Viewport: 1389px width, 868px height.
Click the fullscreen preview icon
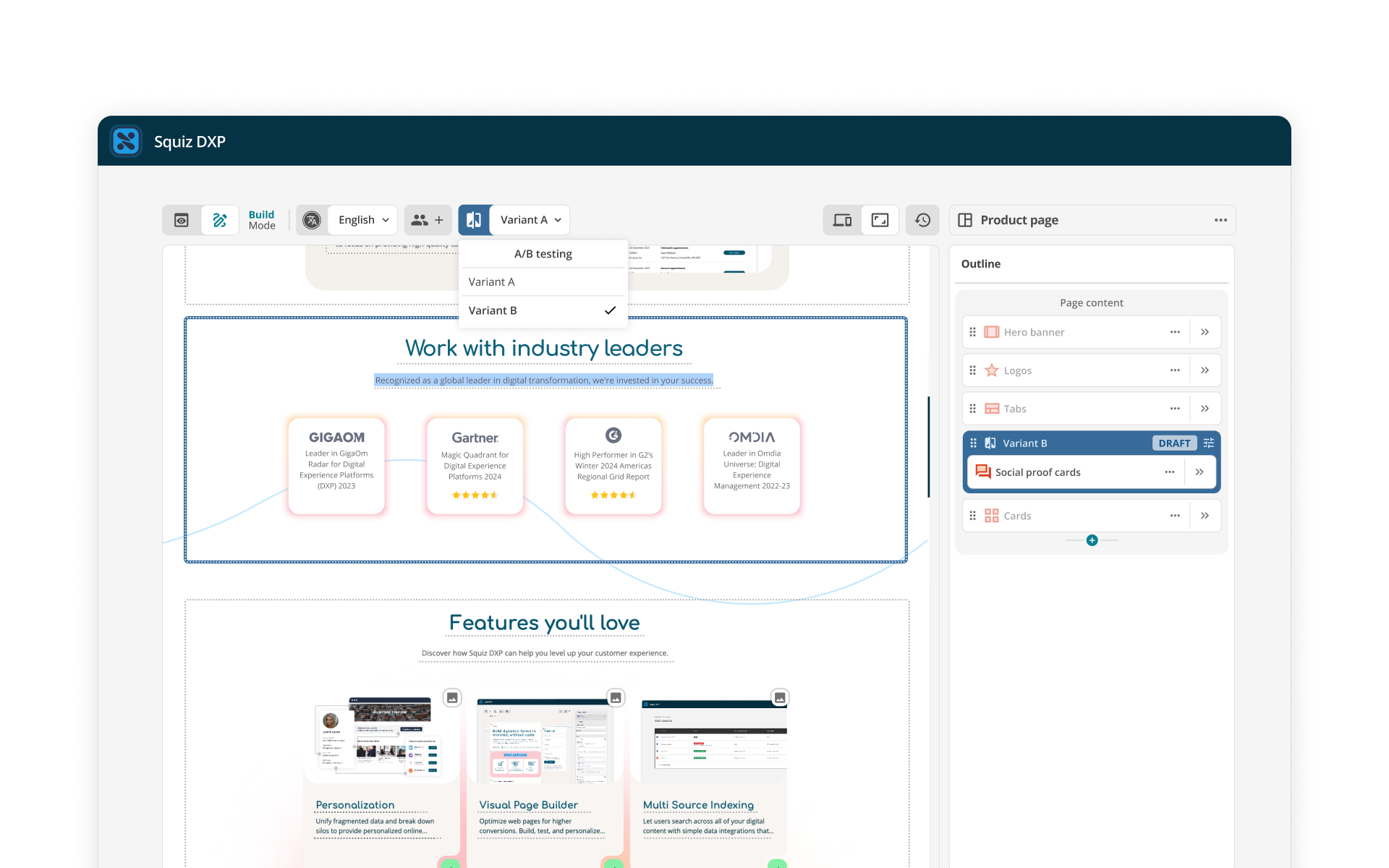[879, 220]
